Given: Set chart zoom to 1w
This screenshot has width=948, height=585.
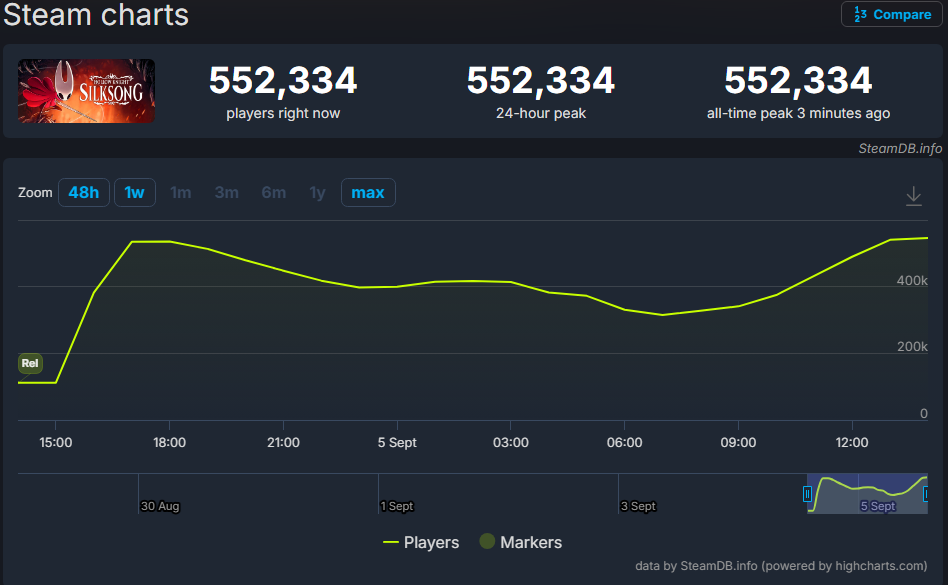Looking at the screenshot, I should (x=134, y=193).
